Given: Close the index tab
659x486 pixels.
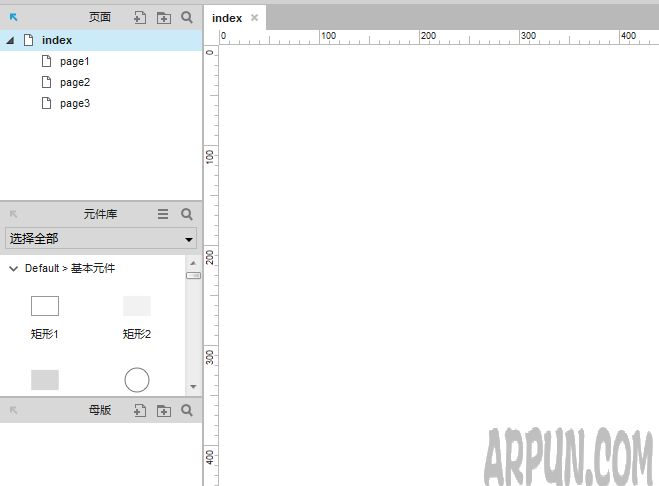Looking at the screenshot, I should click(x=255, y=18).
